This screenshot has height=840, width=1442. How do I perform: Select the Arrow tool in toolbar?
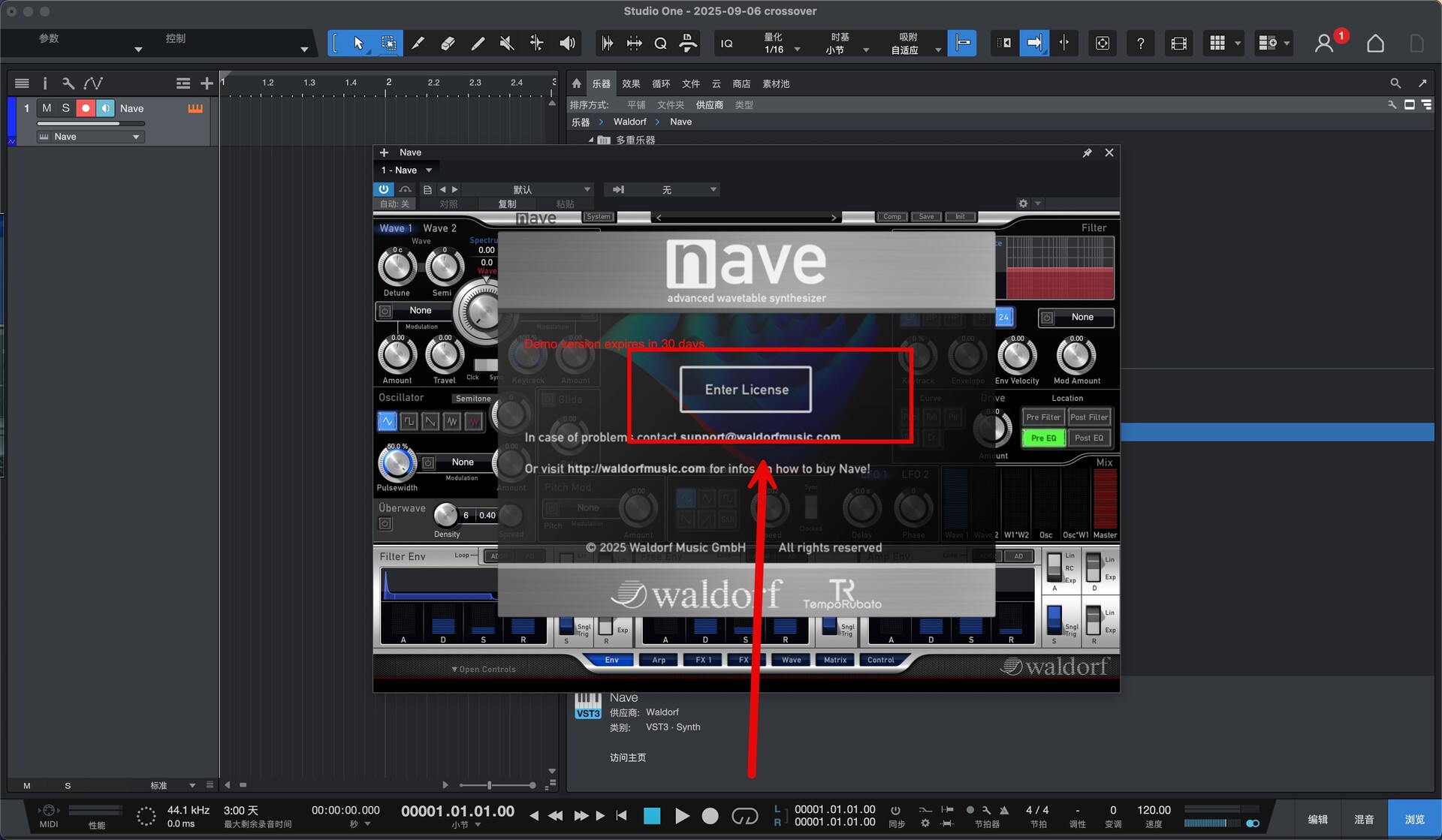click(x=358, y=44)
